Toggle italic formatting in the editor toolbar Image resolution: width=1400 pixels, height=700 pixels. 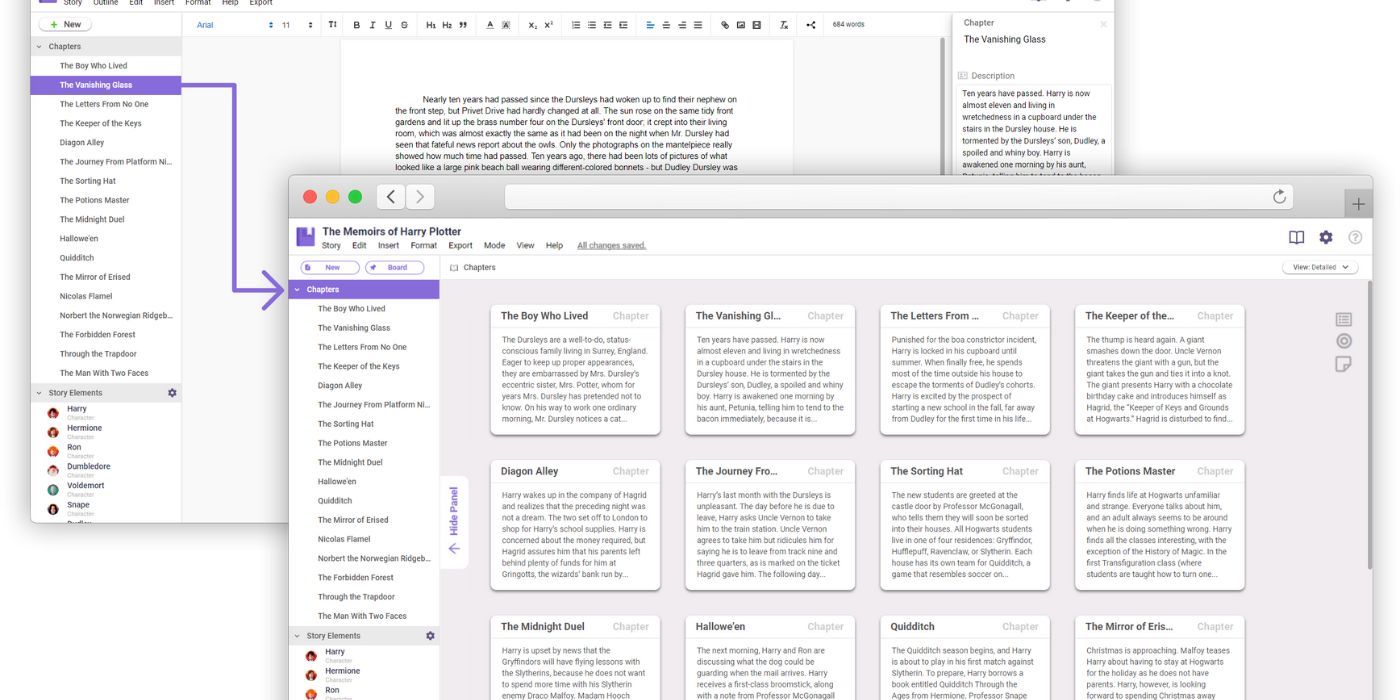[373, 25]
